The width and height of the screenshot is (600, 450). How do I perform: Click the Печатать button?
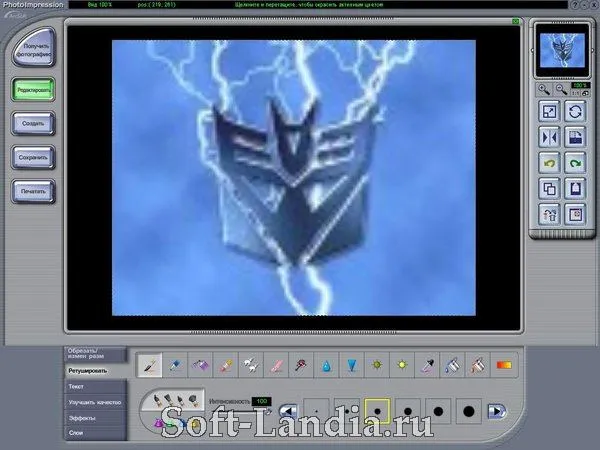click(x=33, y=191)
